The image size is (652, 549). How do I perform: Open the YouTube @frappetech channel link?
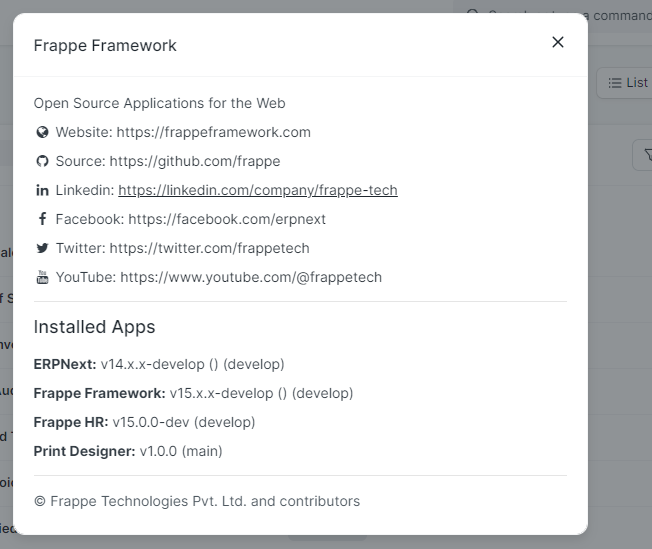(x=251, y=277)
